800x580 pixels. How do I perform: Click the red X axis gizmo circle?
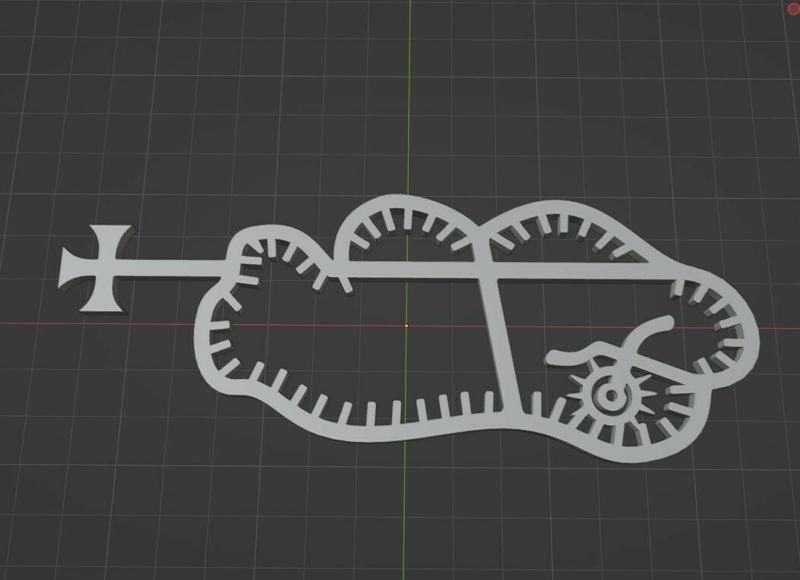[x=795, y=7]
